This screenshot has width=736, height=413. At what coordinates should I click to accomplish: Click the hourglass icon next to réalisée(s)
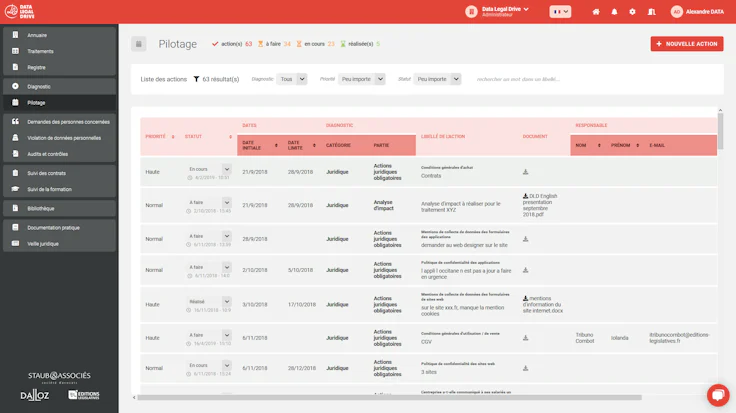pyautogui.click(x=343, y=44)
